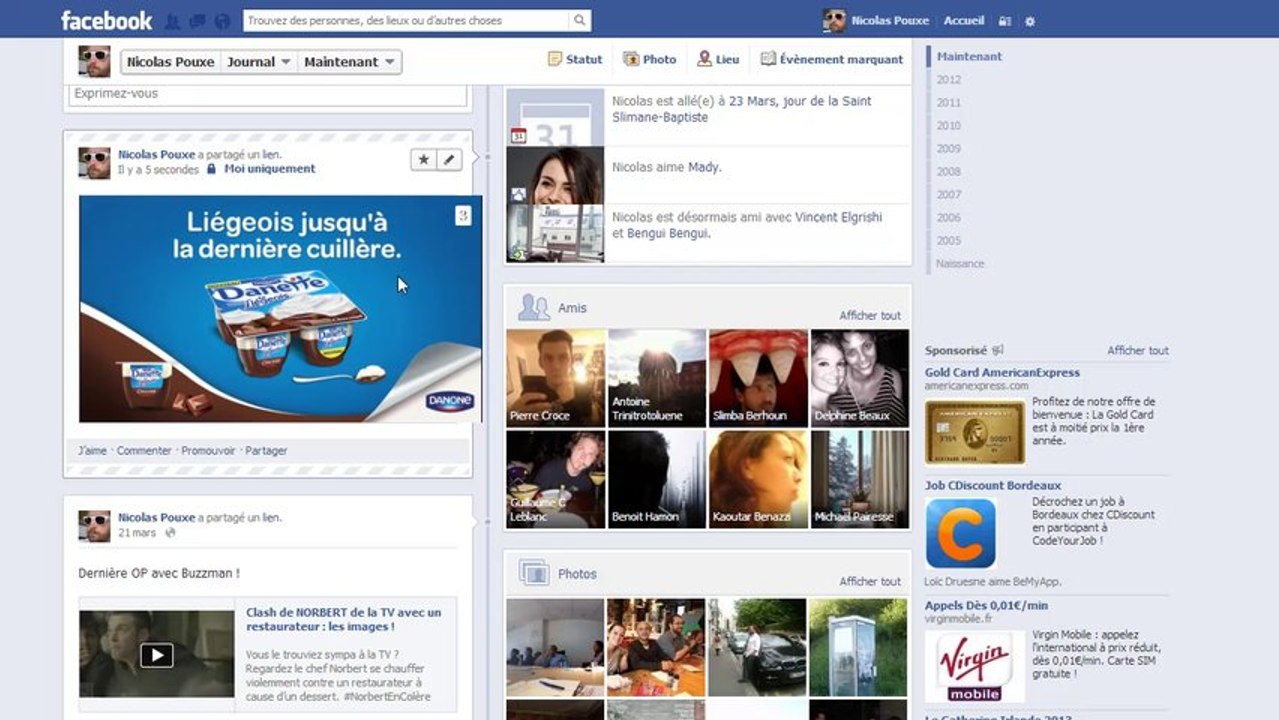This screenshot has width=1279, height=720.
Task: Click the search magnifier button
Action: coord(580,20)
